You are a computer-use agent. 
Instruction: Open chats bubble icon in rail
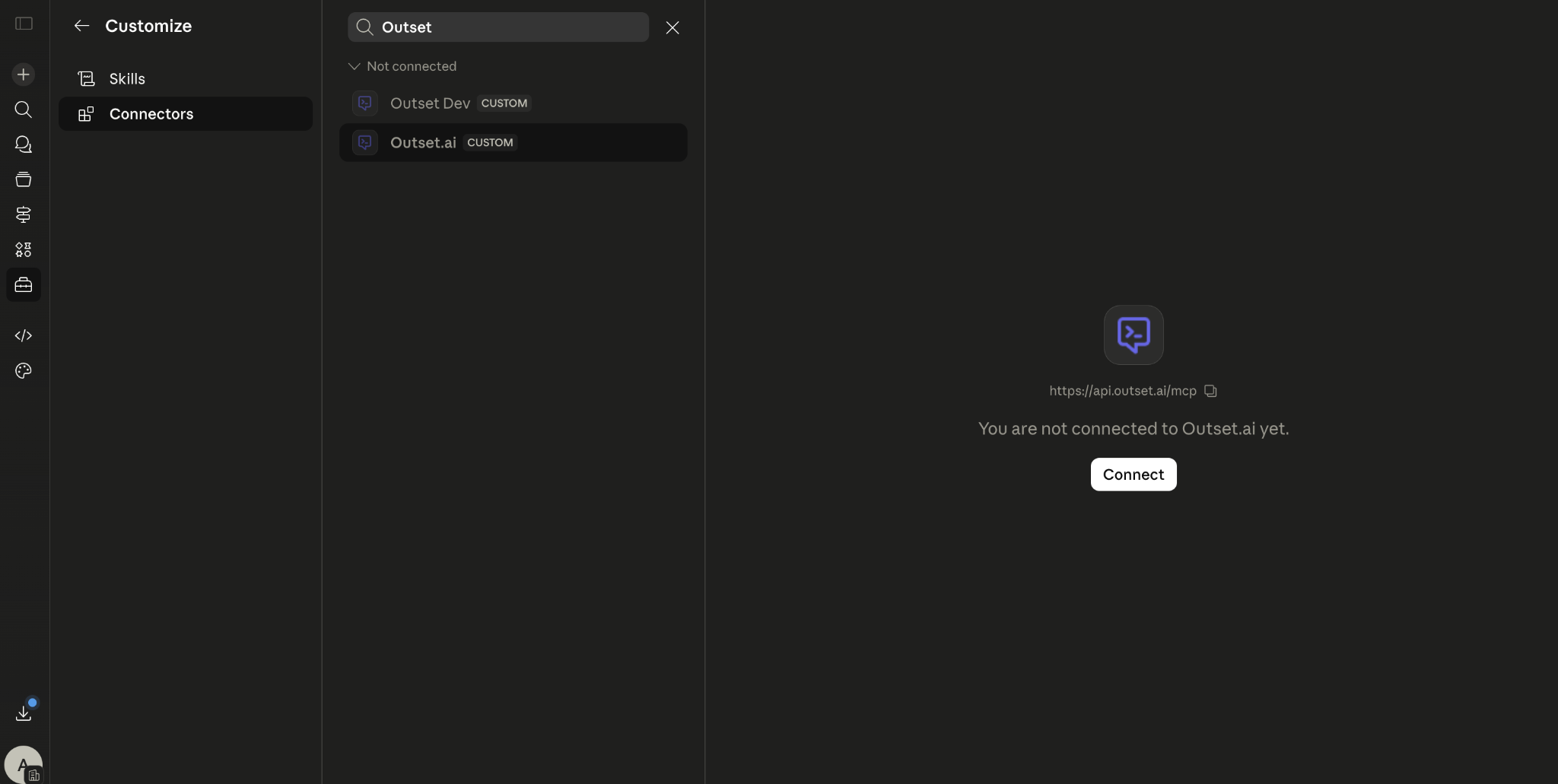[x=24, y=144]
